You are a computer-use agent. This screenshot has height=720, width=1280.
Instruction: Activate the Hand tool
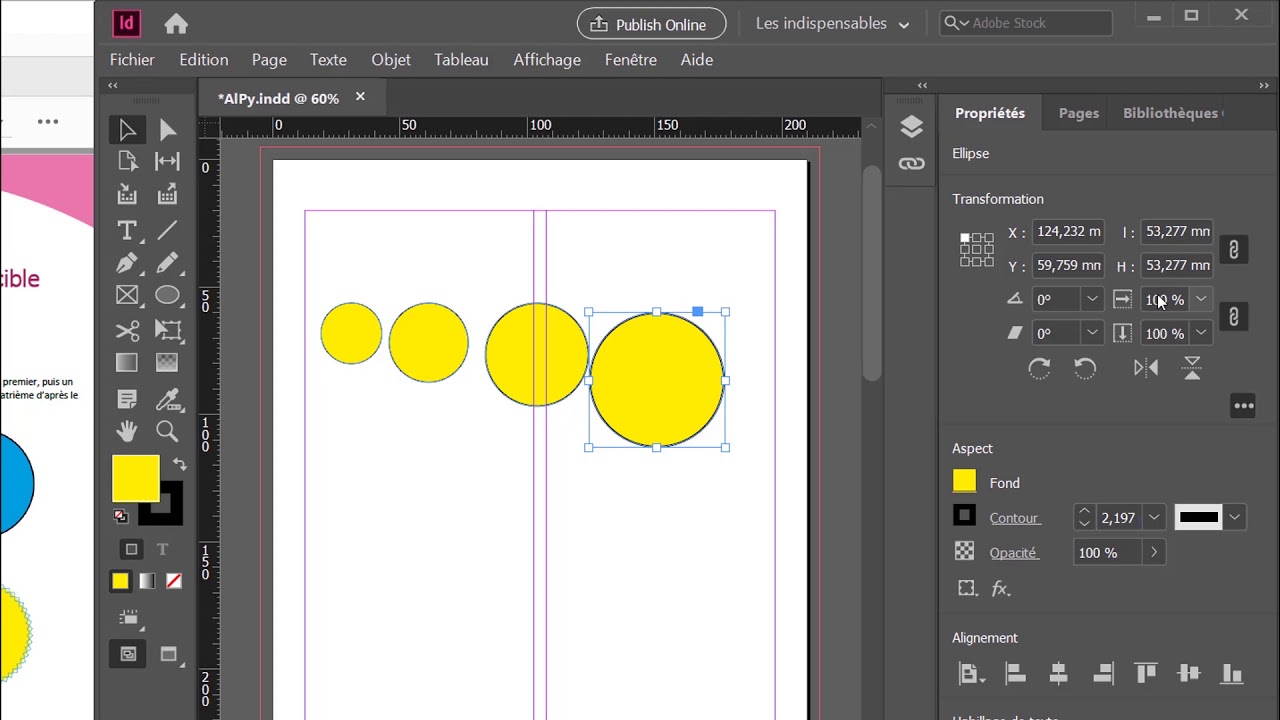[x=127, y=431]
